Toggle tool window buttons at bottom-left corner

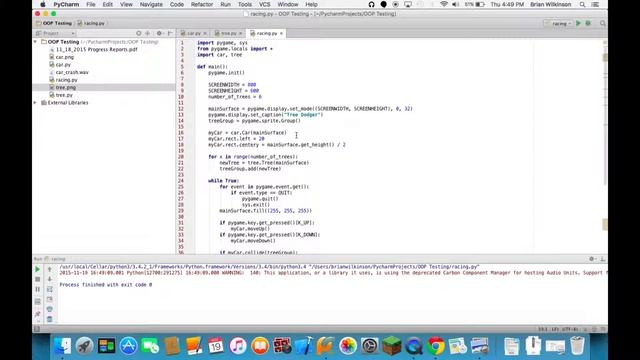click(x=37, y=329)
